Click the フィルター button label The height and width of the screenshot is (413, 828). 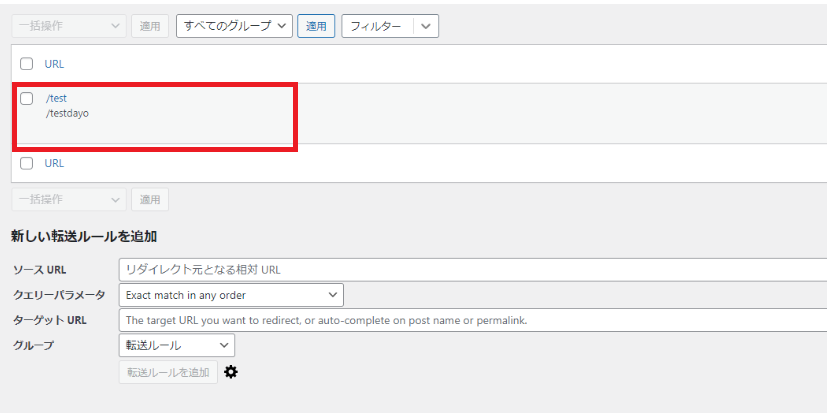tap(376, 26)
